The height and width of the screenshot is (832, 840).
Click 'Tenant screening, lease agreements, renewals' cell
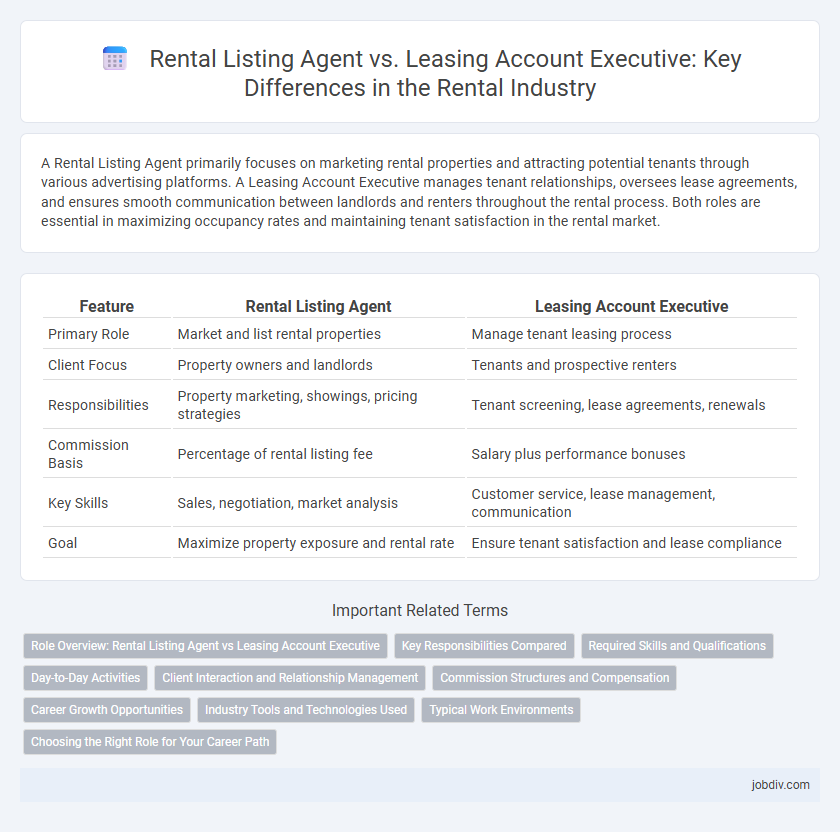coord(632,405)
